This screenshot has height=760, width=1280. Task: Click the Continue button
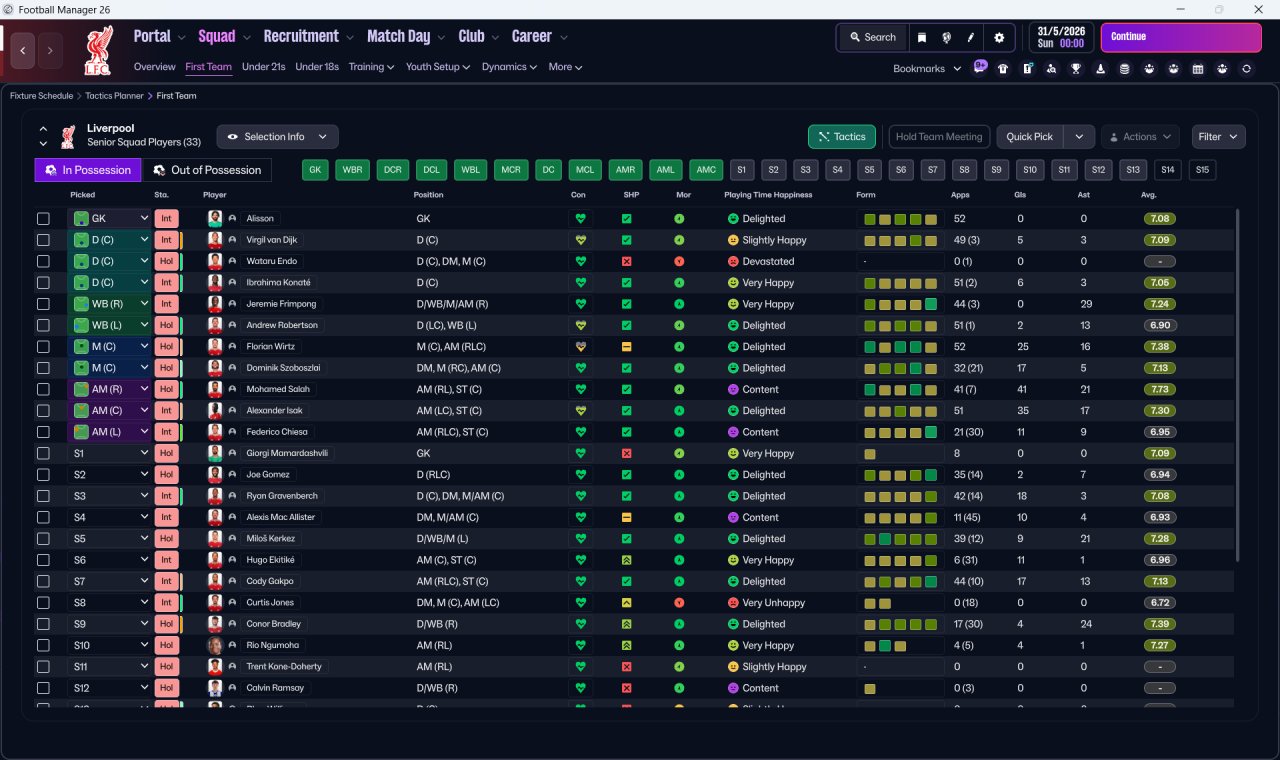(x=1181, y=37)
